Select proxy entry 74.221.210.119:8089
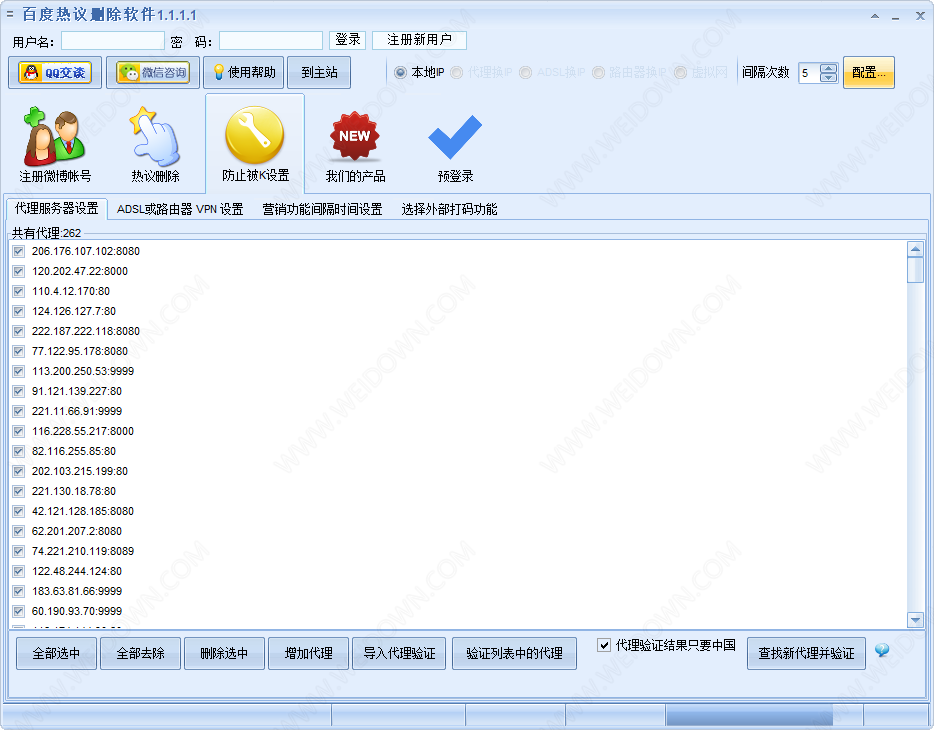The width and height of the screenshot is (934, 730). (x=82, y=551)
